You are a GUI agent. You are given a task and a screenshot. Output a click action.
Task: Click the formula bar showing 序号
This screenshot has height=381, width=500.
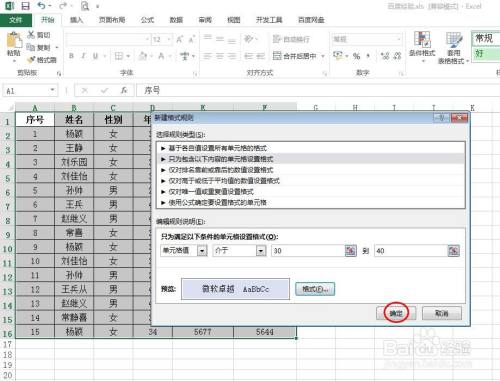click(x=317, y=90)
